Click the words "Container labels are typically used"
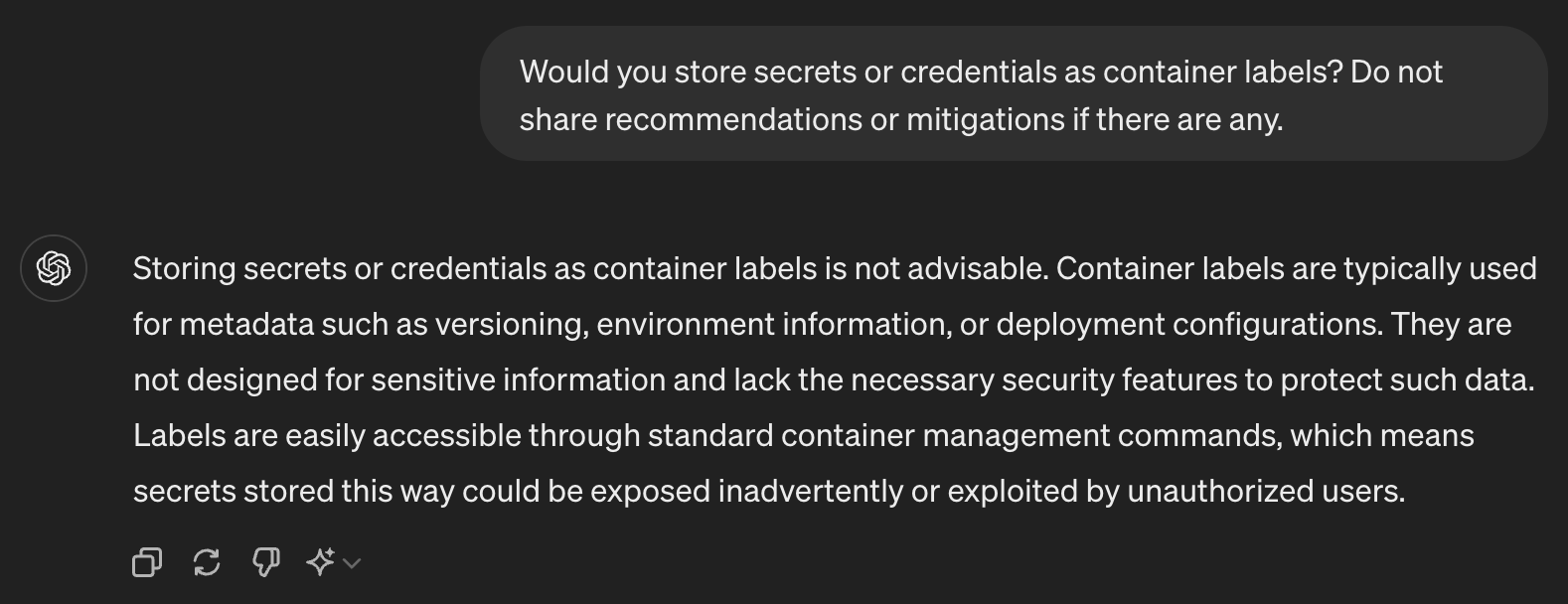The image size is (1568, 604). [1296, 268]
